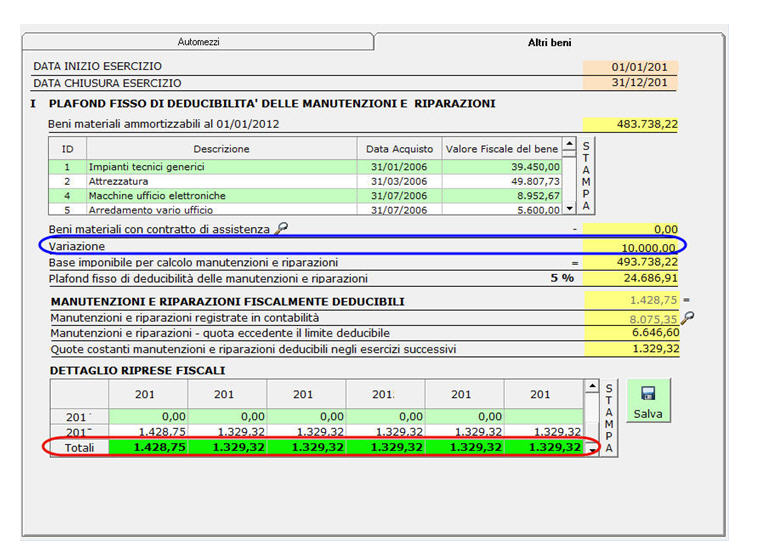This screenshot has width=774, height=554.
Task: Click the Variazione label
Action: pos(77,246)
